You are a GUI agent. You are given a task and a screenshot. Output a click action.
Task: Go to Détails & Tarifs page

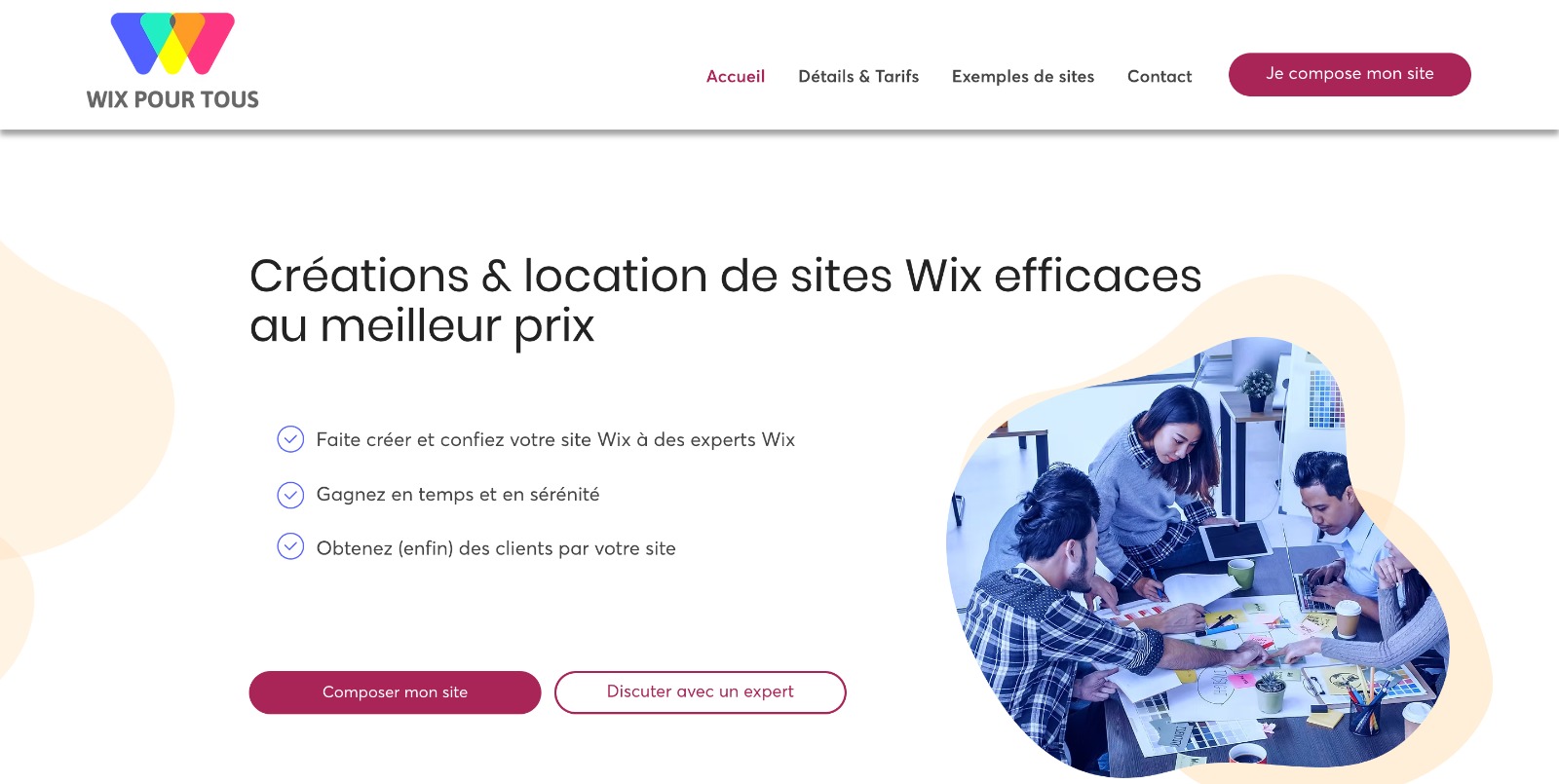point(858,76)
